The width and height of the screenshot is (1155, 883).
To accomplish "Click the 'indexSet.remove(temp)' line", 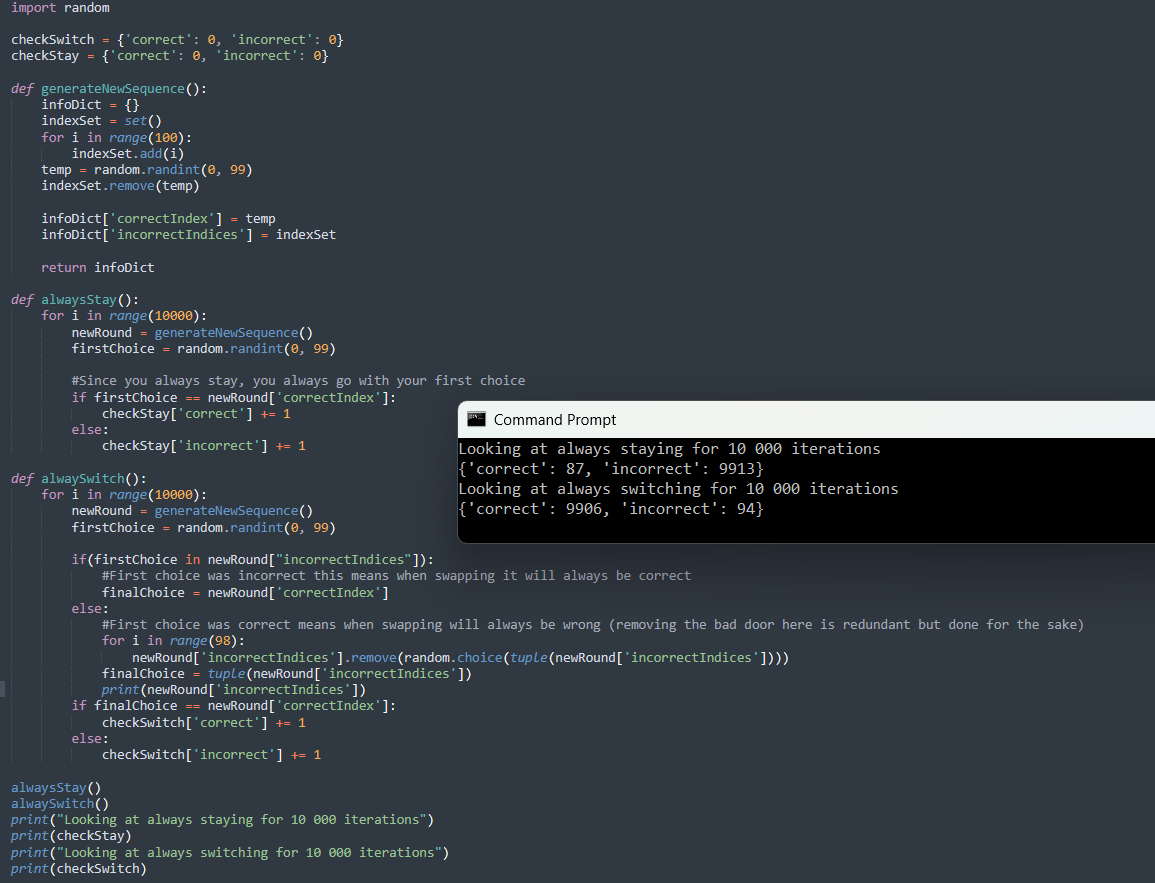I will (121, 186).
